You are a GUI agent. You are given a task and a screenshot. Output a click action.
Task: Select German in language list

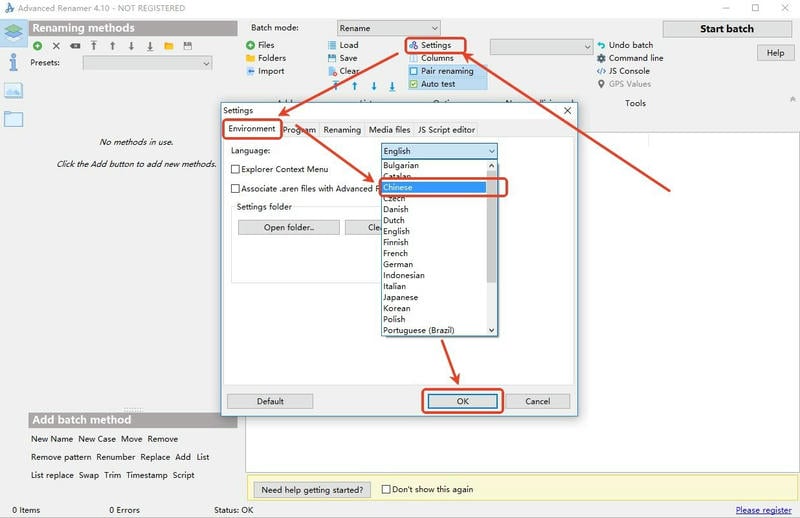(434, 264)
